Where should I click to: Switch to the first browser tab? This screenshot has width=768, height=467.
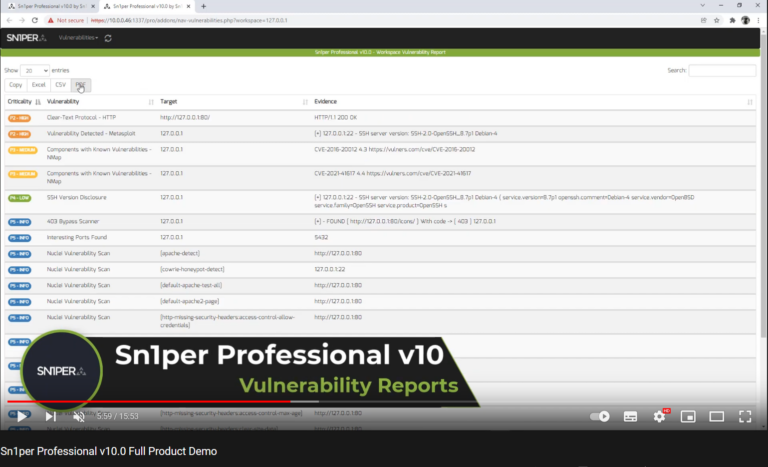(x=50, y=6)
